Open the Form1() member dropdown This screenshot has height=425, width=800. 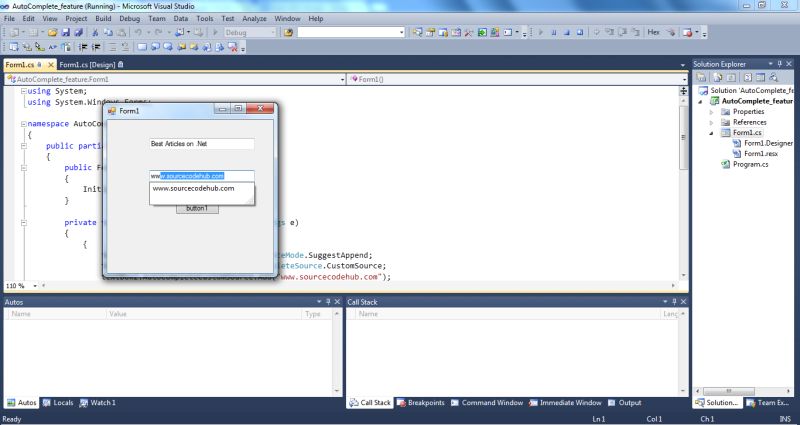pos(684,80)
